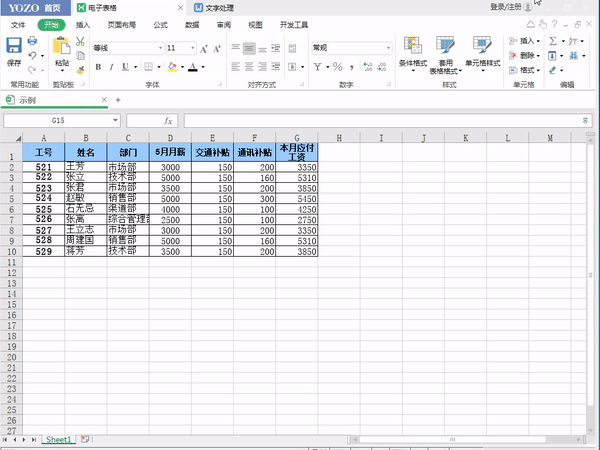
Task: Open the font size 11 dropdown
Action: pos(192,48)
